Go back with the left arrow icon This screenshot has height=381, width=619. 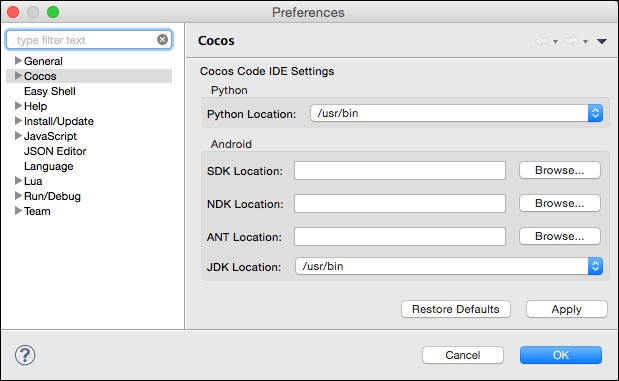[542, 41]
